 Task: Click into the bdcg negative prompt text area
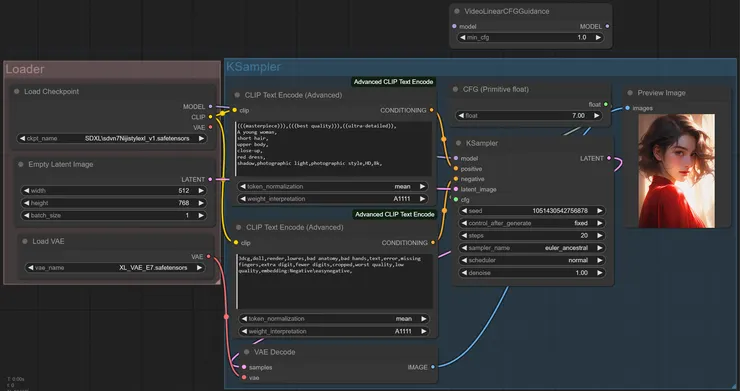335,281
